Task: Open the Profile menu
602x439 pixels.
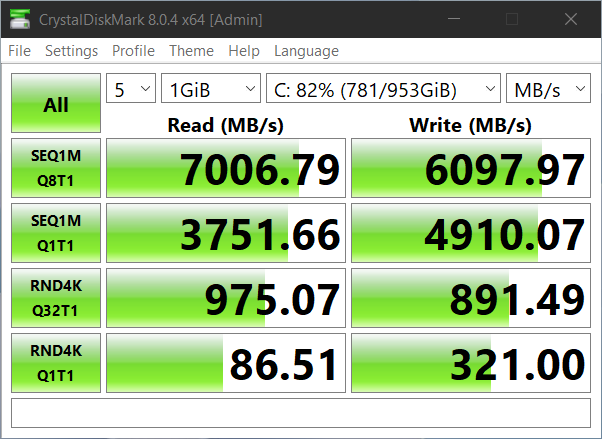Action: [x=133, y=51]
